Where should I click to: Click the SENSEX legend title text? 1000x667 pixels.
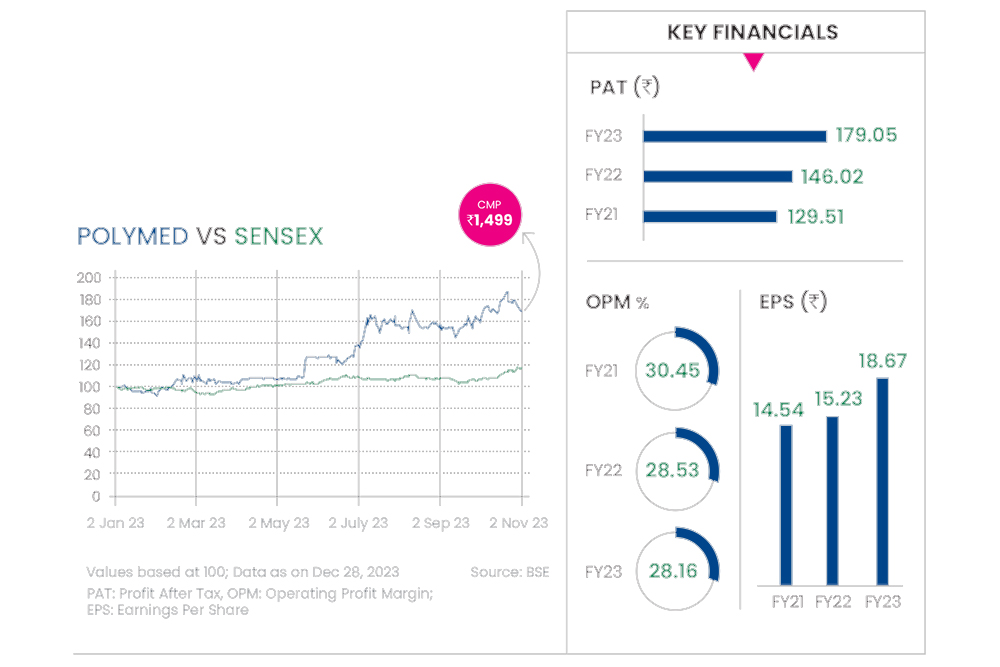click(x=279, y=237)
